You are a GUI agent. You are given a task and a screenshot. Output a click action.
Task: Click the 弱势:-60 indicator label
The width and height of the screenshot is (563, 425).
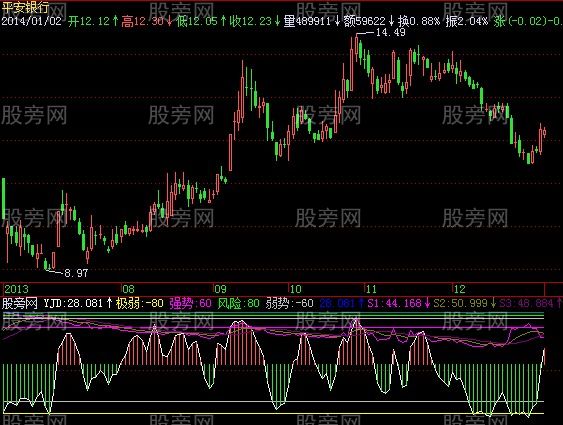coord(289,303)
